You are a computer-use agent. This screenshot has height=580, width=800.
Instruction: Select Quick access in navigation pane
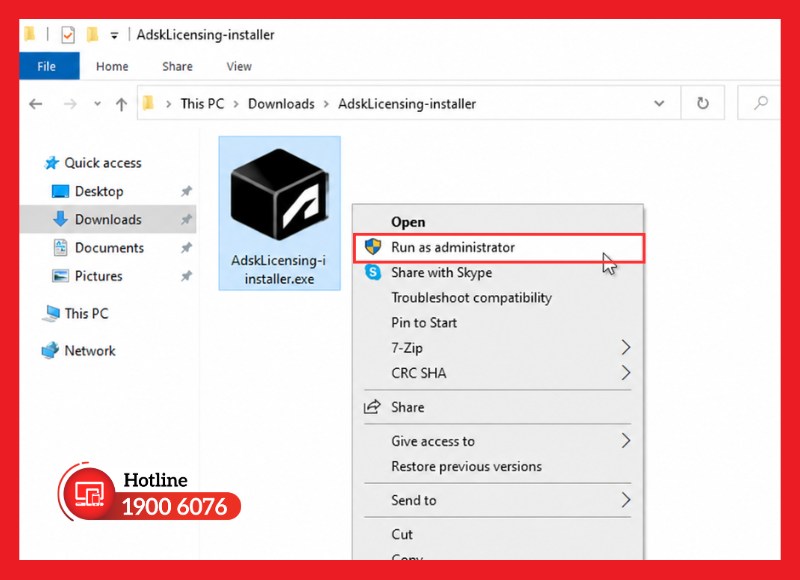[103, 163]
